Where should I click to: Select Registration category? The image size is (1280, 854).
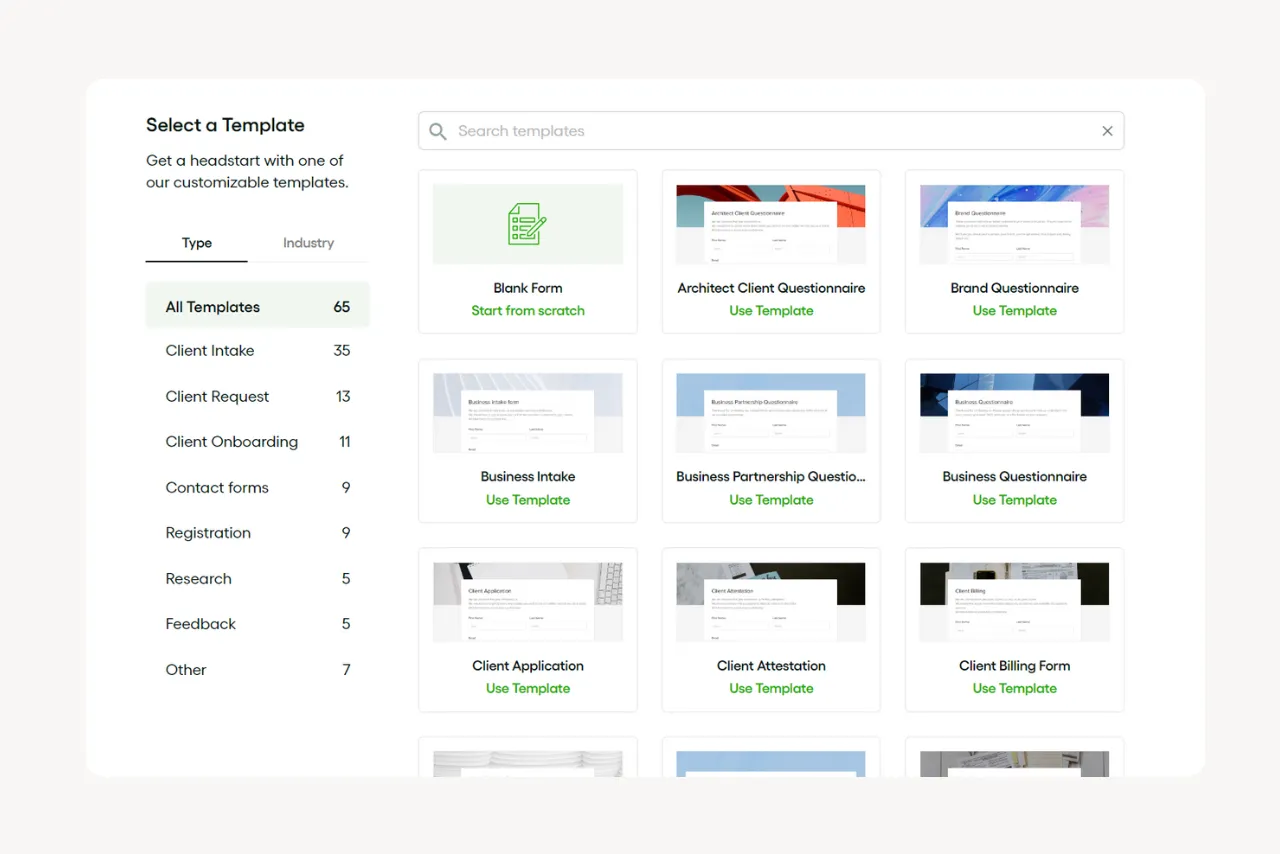click(258, 533)
